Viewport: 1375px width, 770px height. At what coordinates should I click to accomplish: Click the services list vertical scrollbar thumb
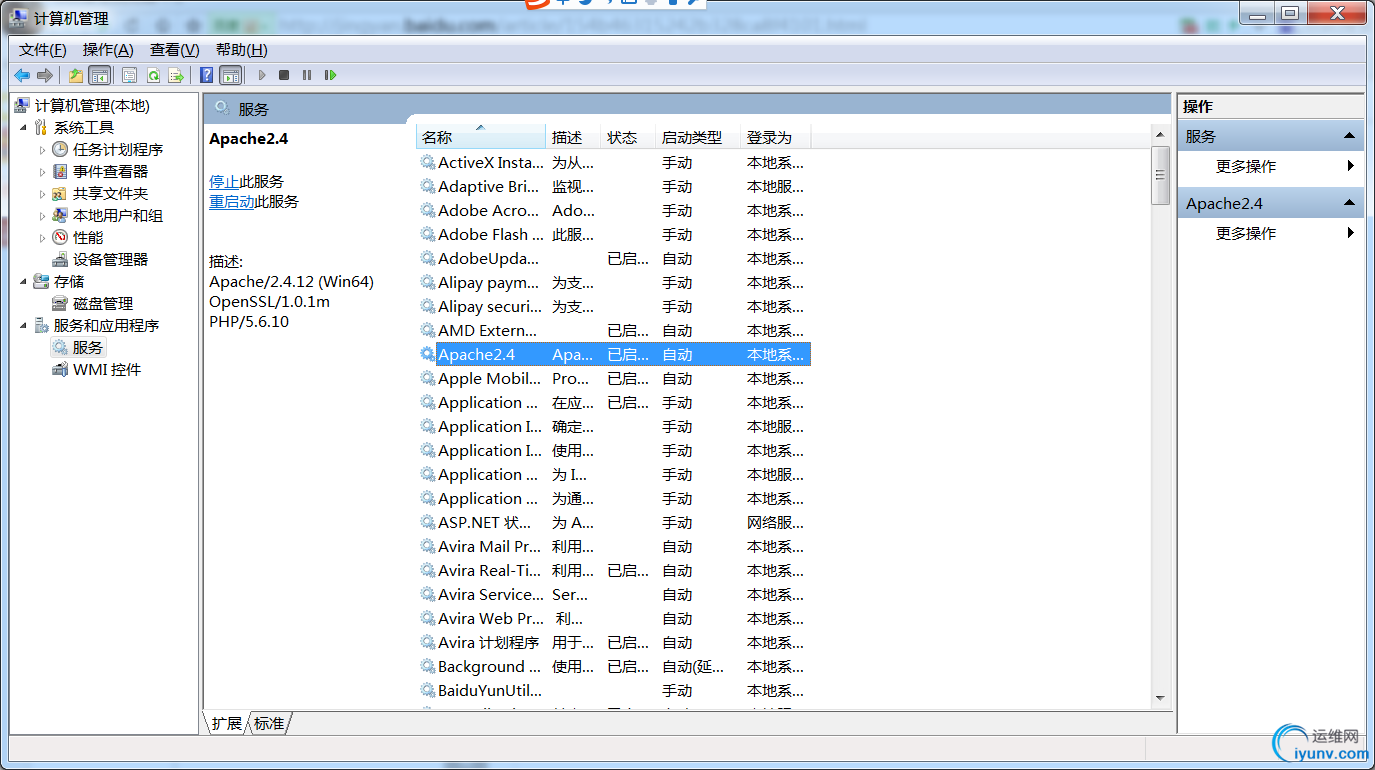click(1160, 175)
